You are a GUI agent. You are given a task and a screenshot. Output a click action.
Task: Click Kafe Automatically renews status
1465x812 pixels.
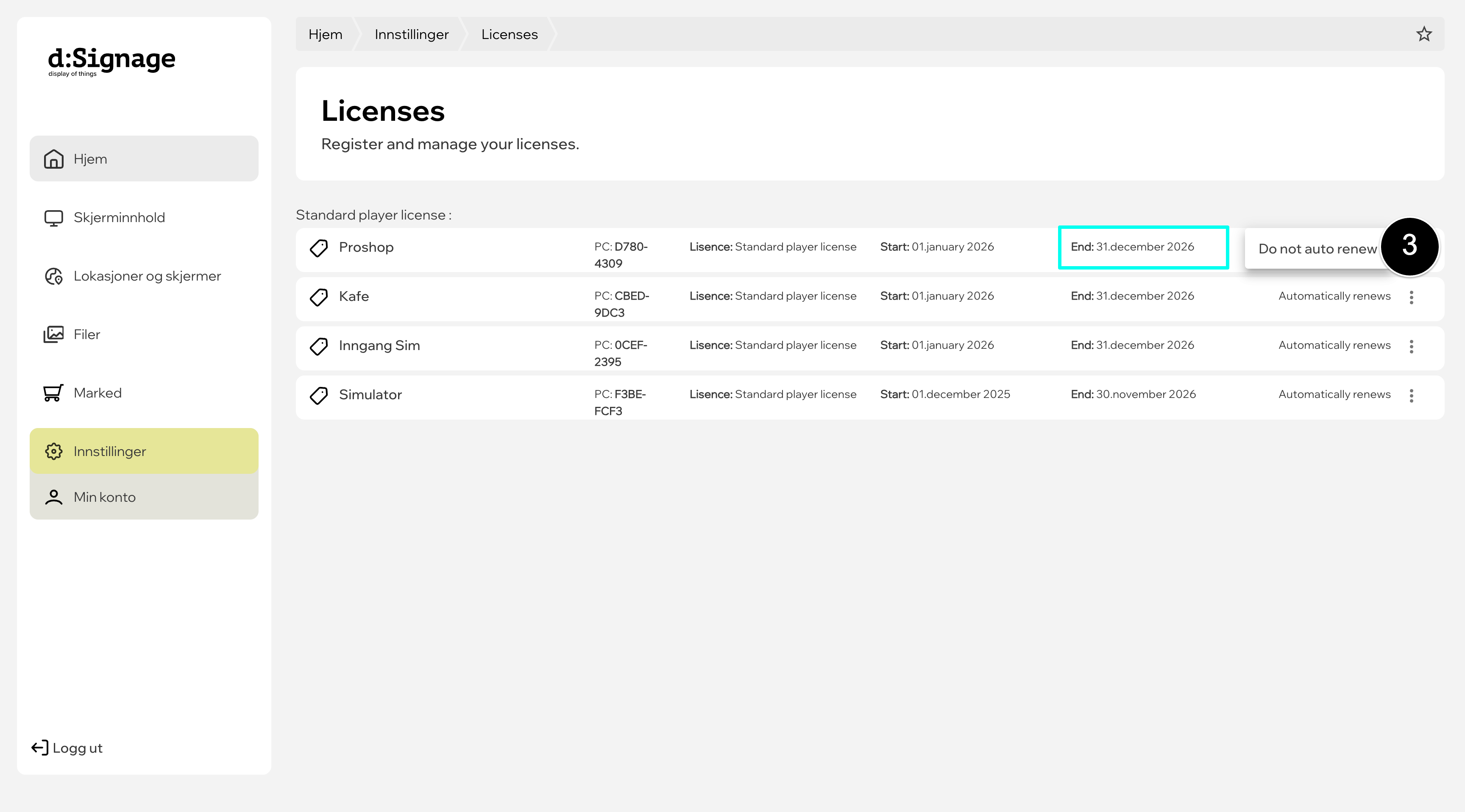tap(1334, 296)
